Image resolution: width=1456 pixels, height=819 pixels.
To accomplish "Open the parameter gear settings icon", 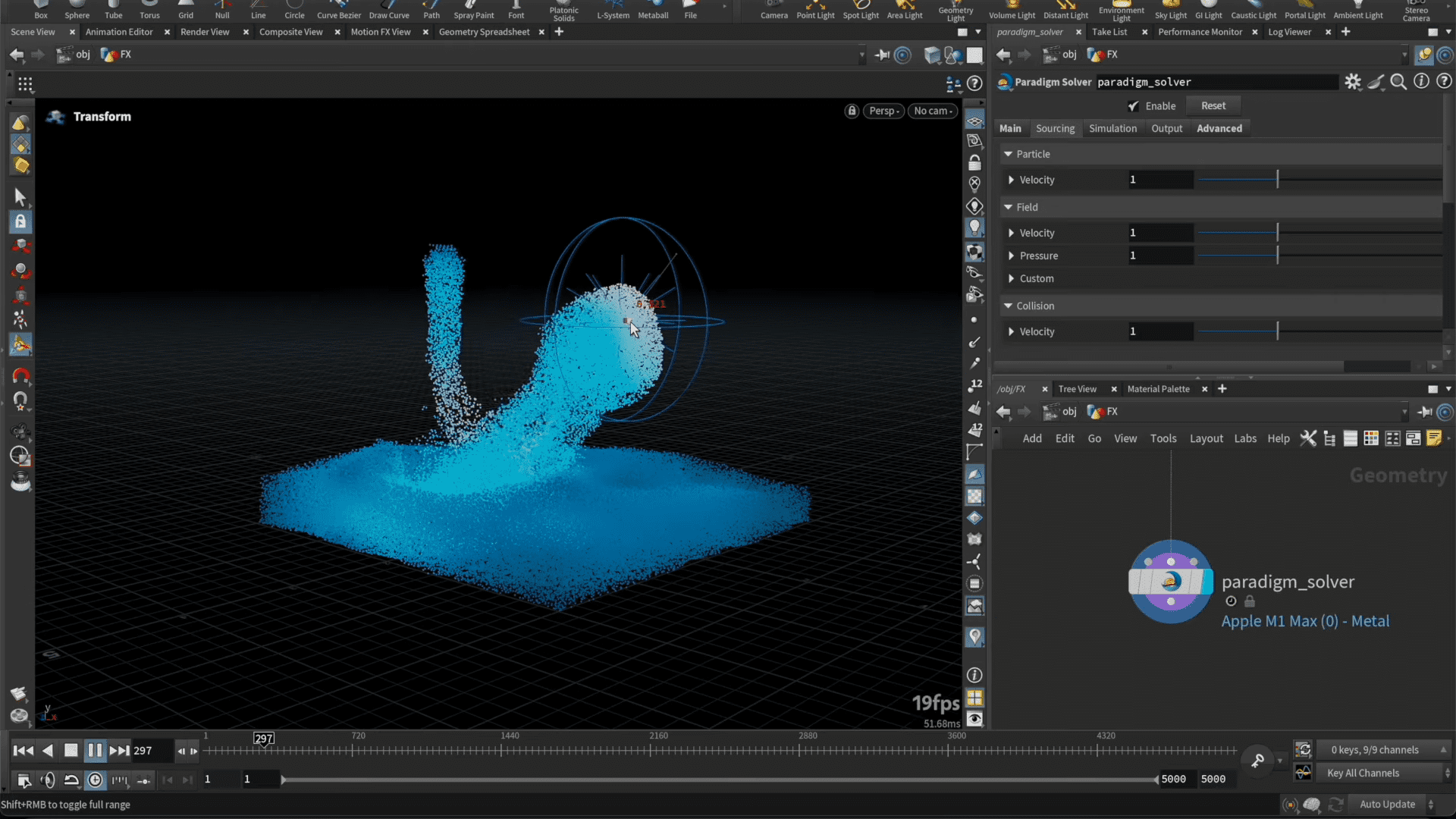I will pyautogui.click(x=1353, y=82).
